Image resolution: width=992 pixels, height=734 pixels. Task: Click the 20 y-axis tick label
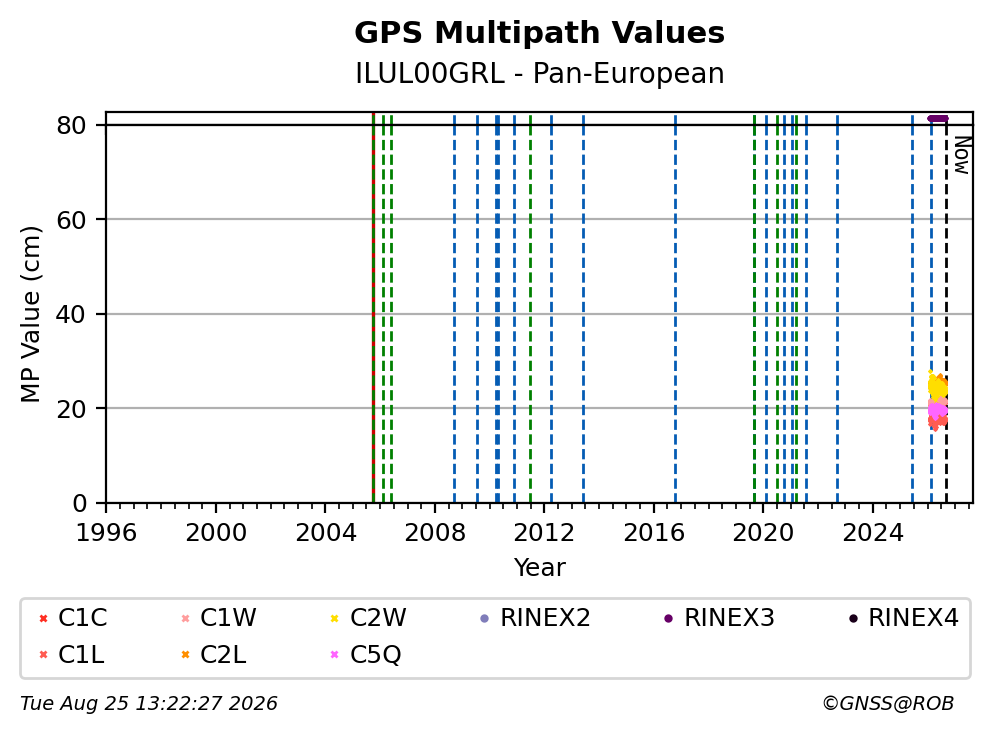click(x=71, y=409)
